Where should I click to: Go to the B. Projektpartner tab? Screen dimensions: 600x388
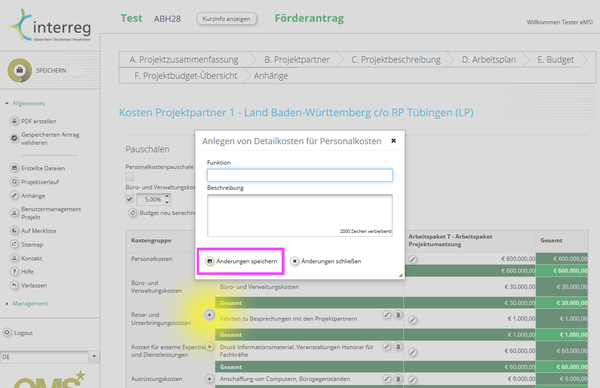(297, 60)
